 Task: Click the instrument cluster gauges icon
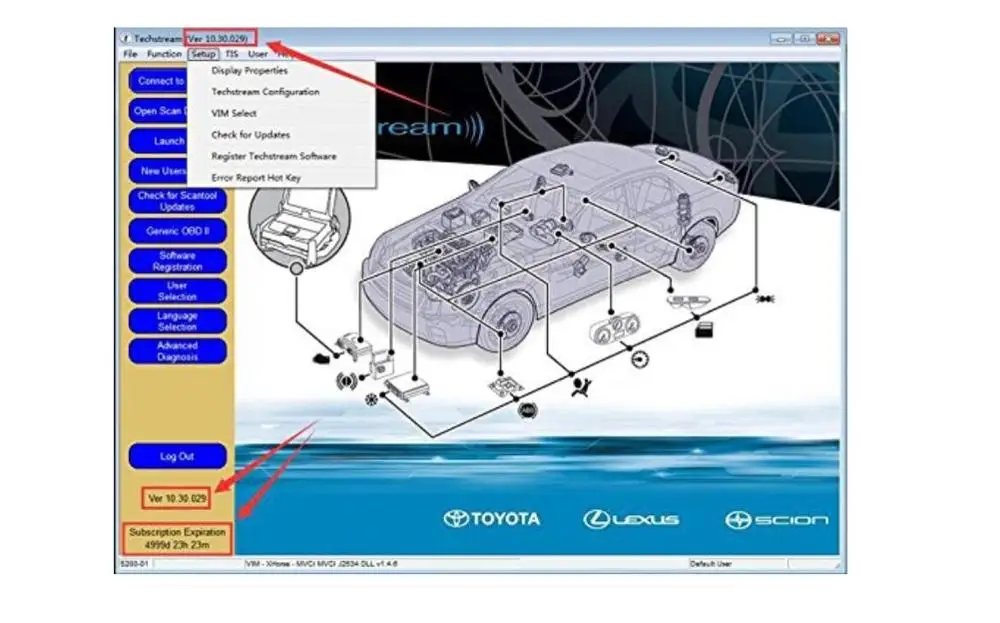click(614, 330)
